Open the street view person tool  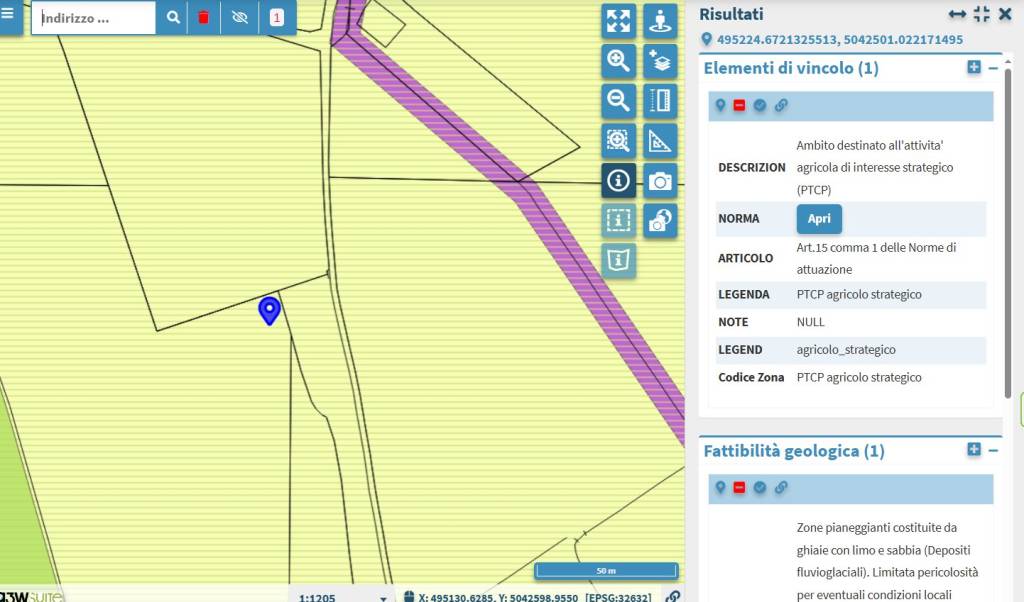(659, 21)
